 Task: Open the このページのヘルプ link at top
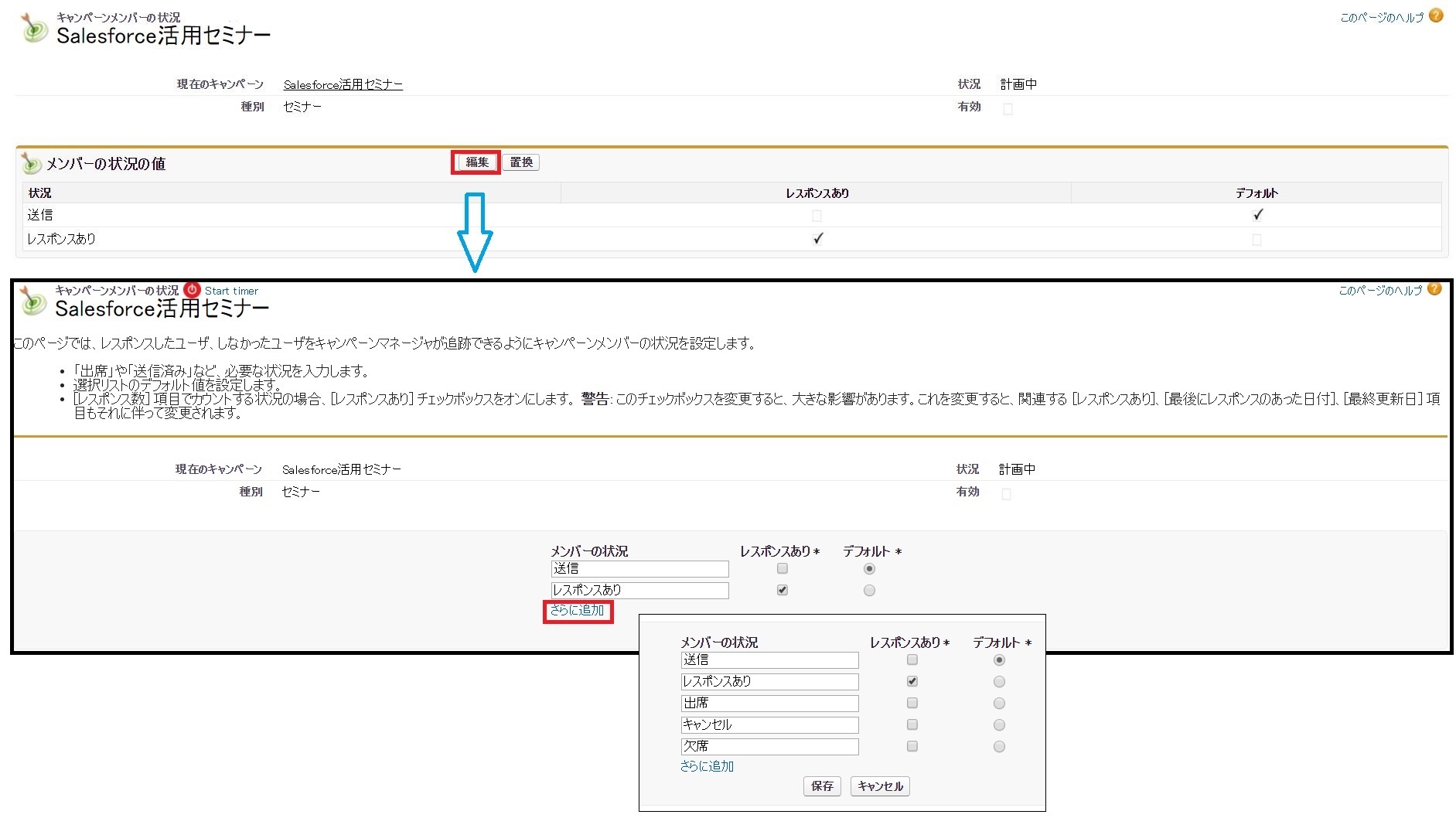pos(1381,18)
